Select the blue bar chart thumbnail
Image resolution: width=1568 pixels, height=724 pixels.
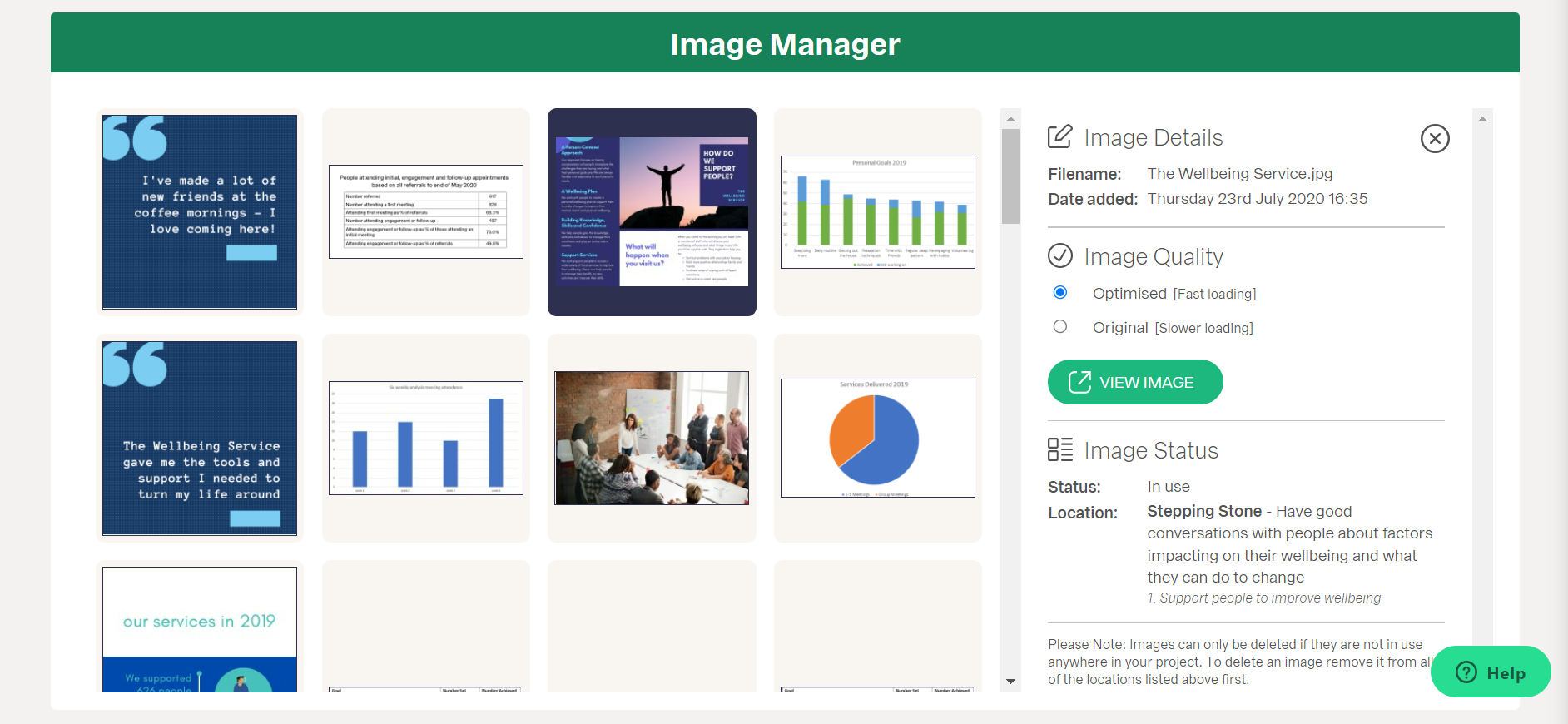pyautogui.click(x=426, y=439)
